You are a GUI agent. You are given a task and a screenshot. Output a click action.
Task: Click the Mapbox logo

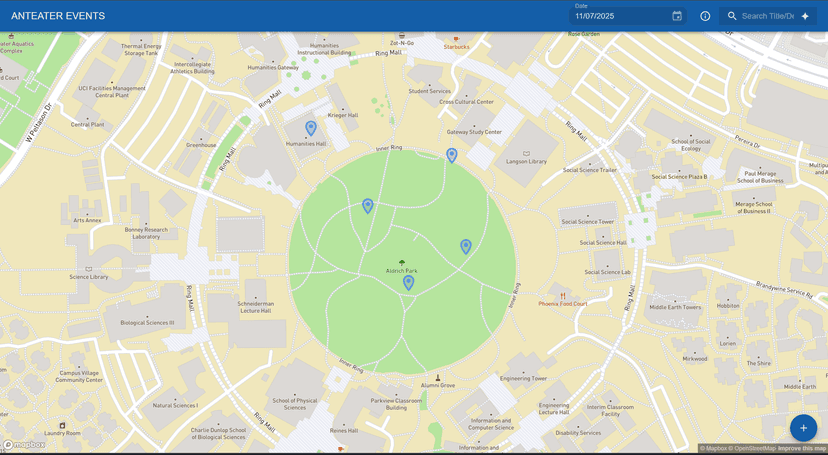(24, 445)
